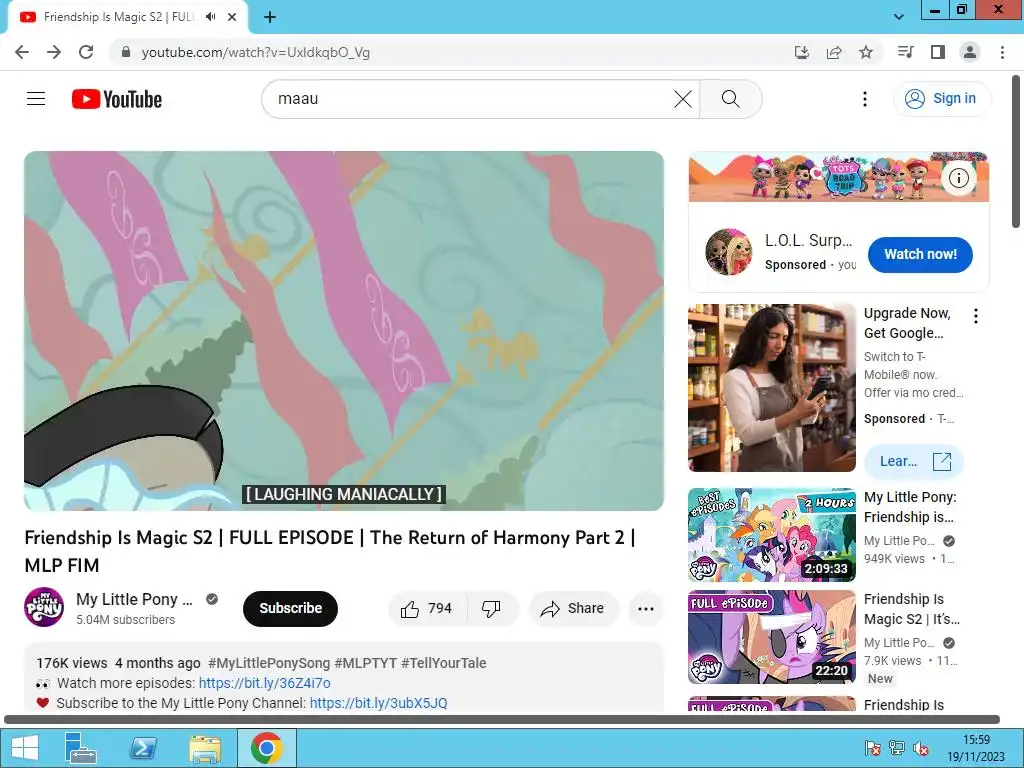
Task: Open the #MyLittlePonySong hashtag
Action: point(269,663)
